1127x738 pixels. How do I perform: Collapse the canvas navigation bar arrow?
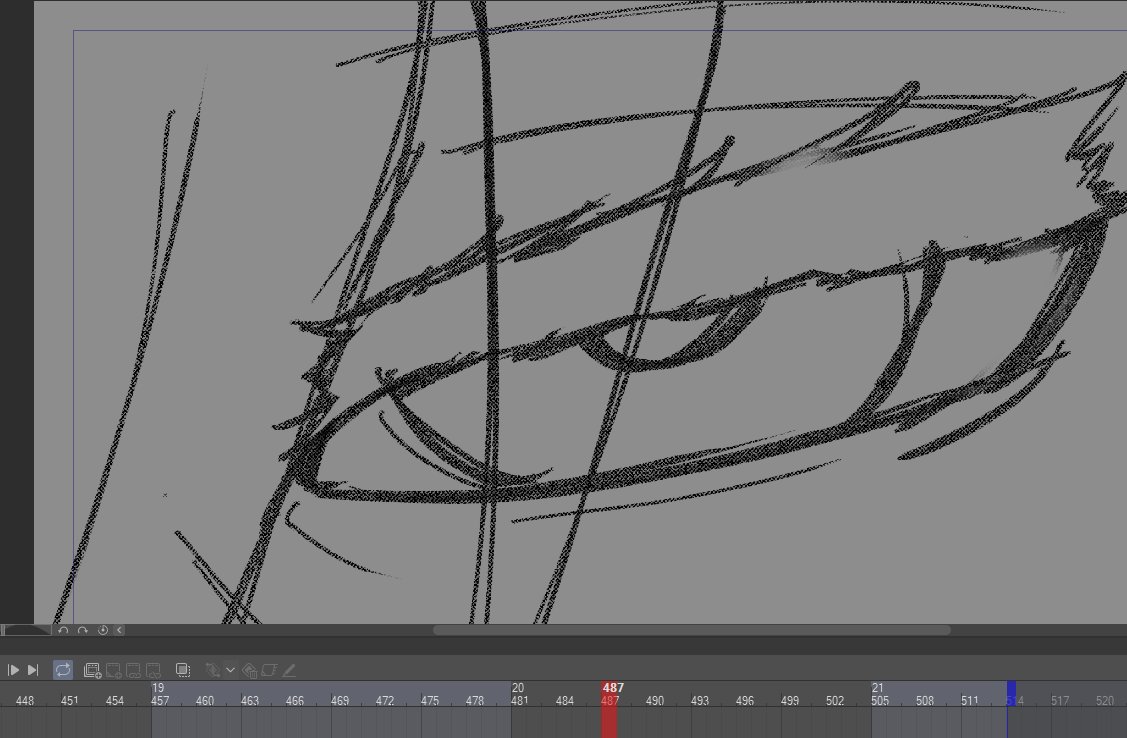coord(119,630)
